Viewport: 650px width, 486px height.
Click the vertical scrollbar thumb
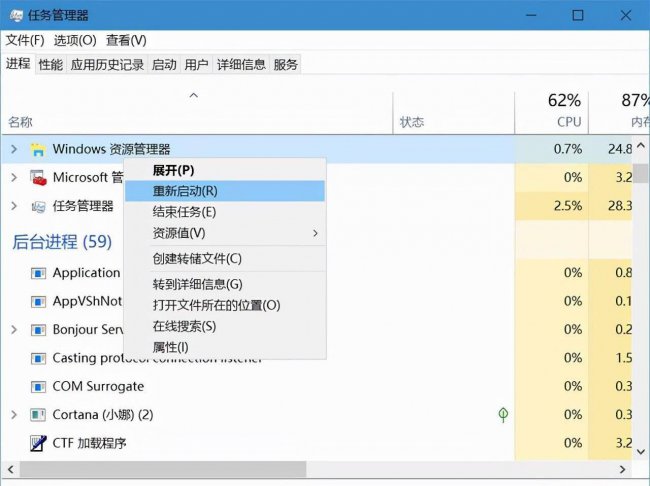click(641, 173)
